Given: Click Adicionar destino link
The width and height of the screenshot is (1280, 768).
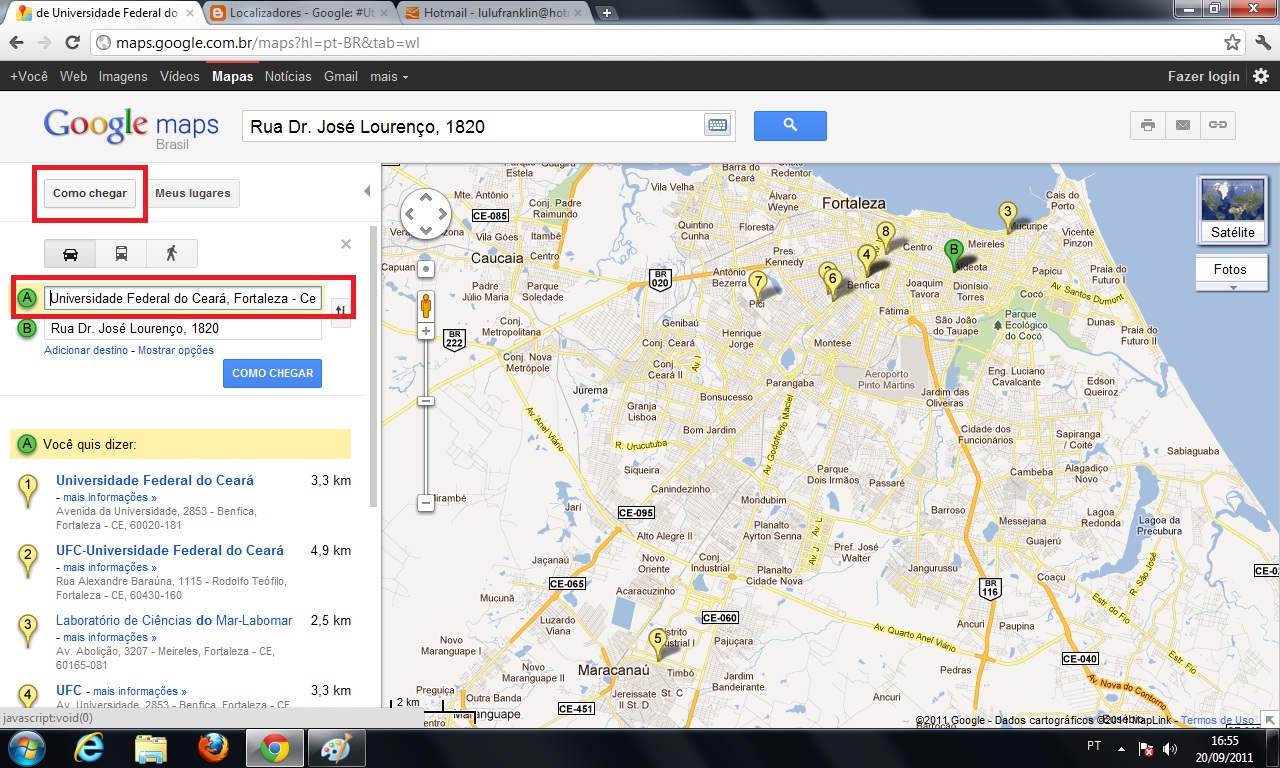Looking at the screenshot, I should click(86, 350).
